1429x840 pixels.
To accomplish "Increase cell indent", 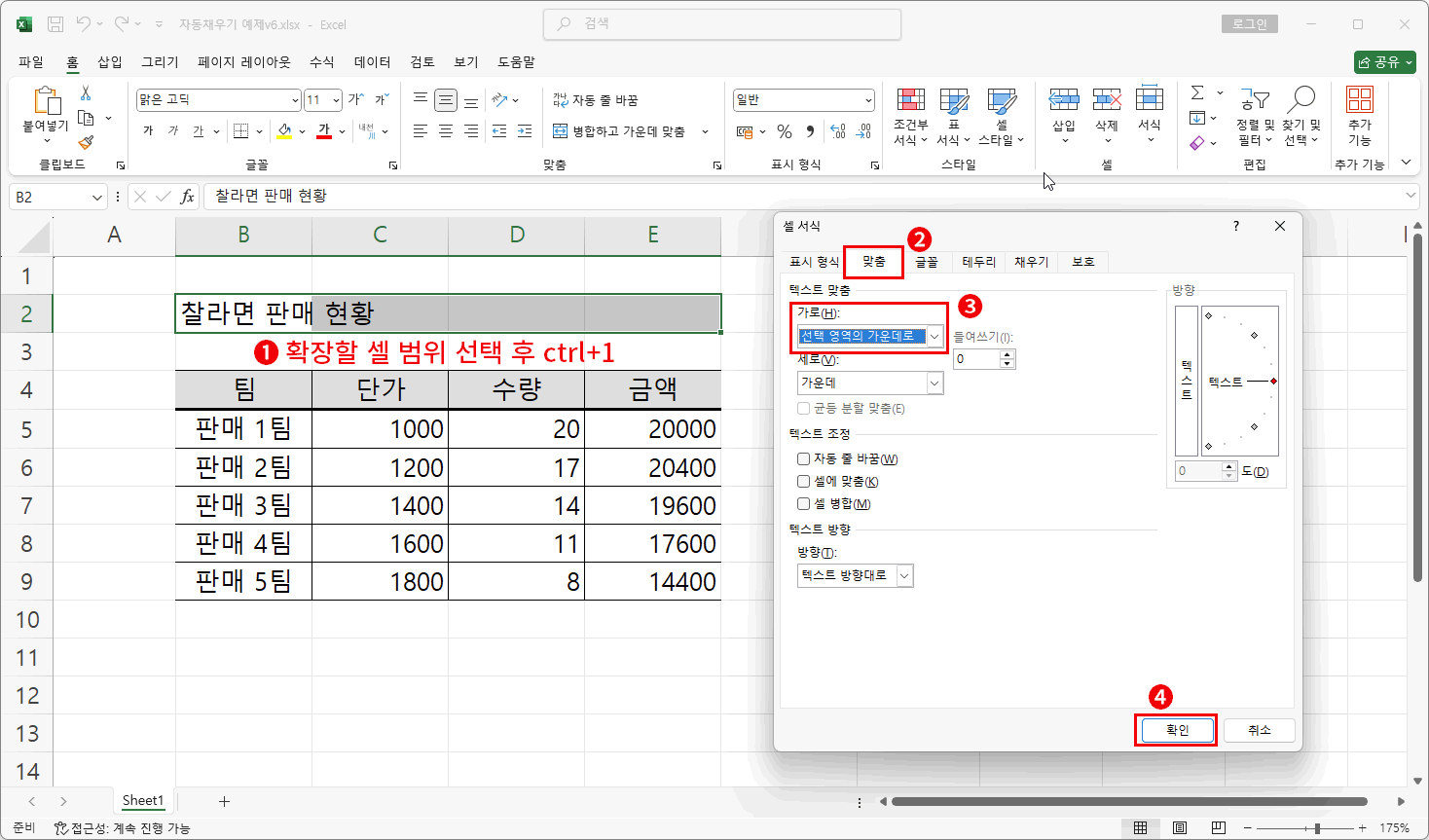I will click(x=525, y=130).
